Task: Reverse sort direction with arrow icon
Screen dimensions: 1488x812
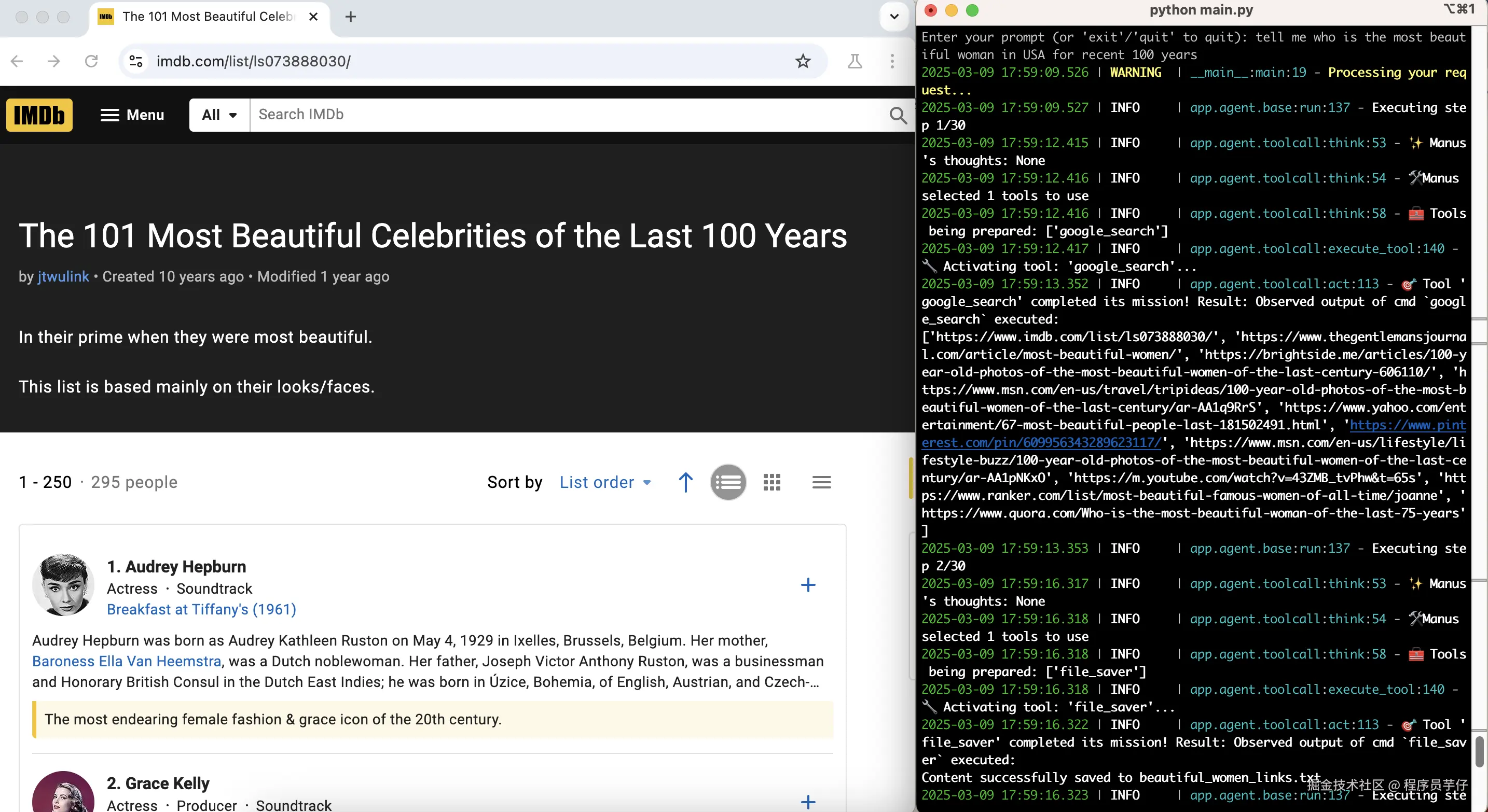Action: (686, 482)
